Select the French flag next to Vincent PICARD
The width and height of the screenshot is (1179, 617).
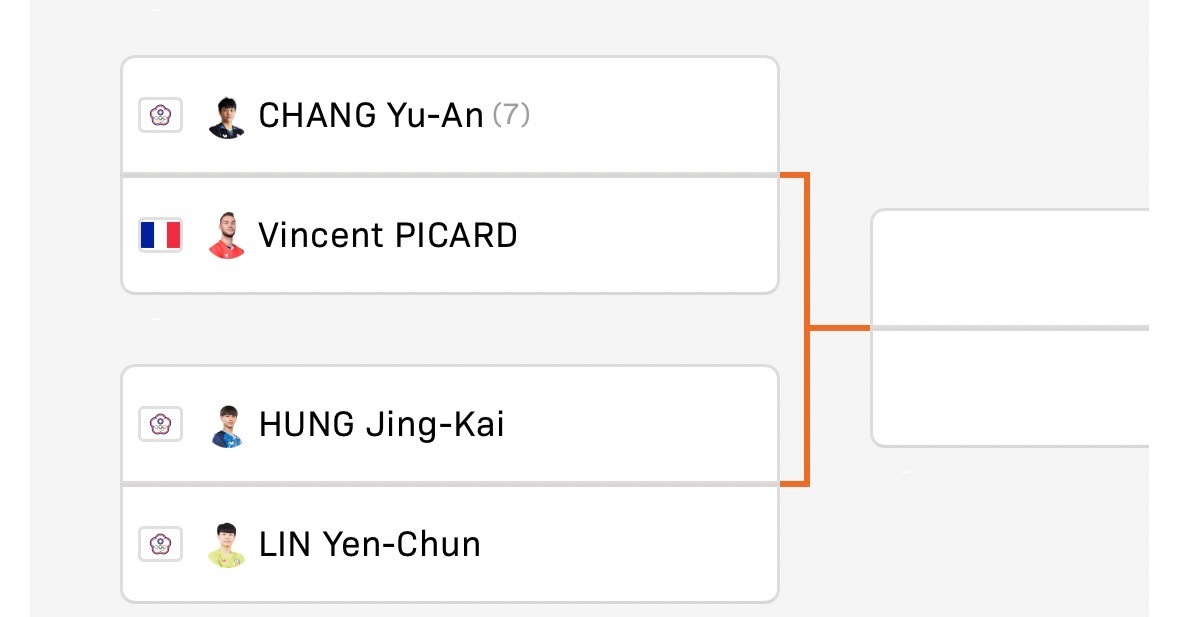(x=160, y=235)
